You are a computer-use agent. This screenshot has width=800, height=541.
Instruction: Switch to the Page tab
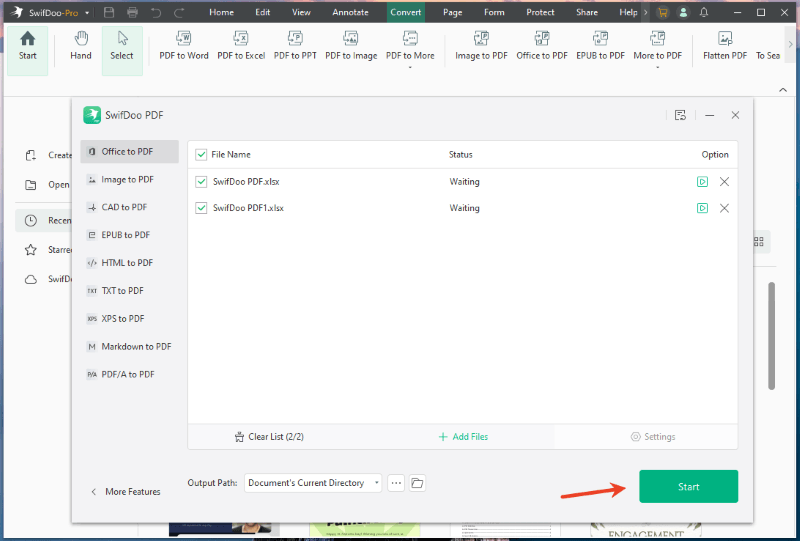[453, 12]
